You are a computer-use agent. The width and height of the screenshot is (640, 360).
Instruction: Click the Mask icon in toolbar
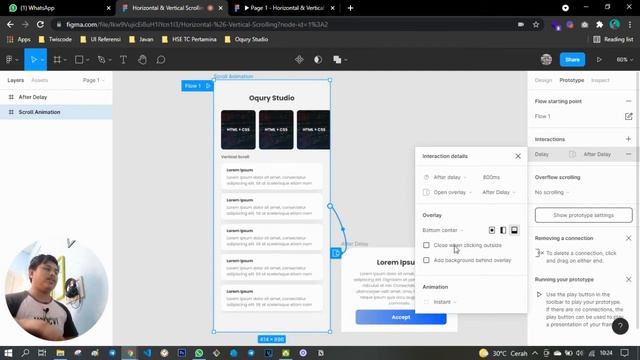pyautogui.click(x=318, y=60)
